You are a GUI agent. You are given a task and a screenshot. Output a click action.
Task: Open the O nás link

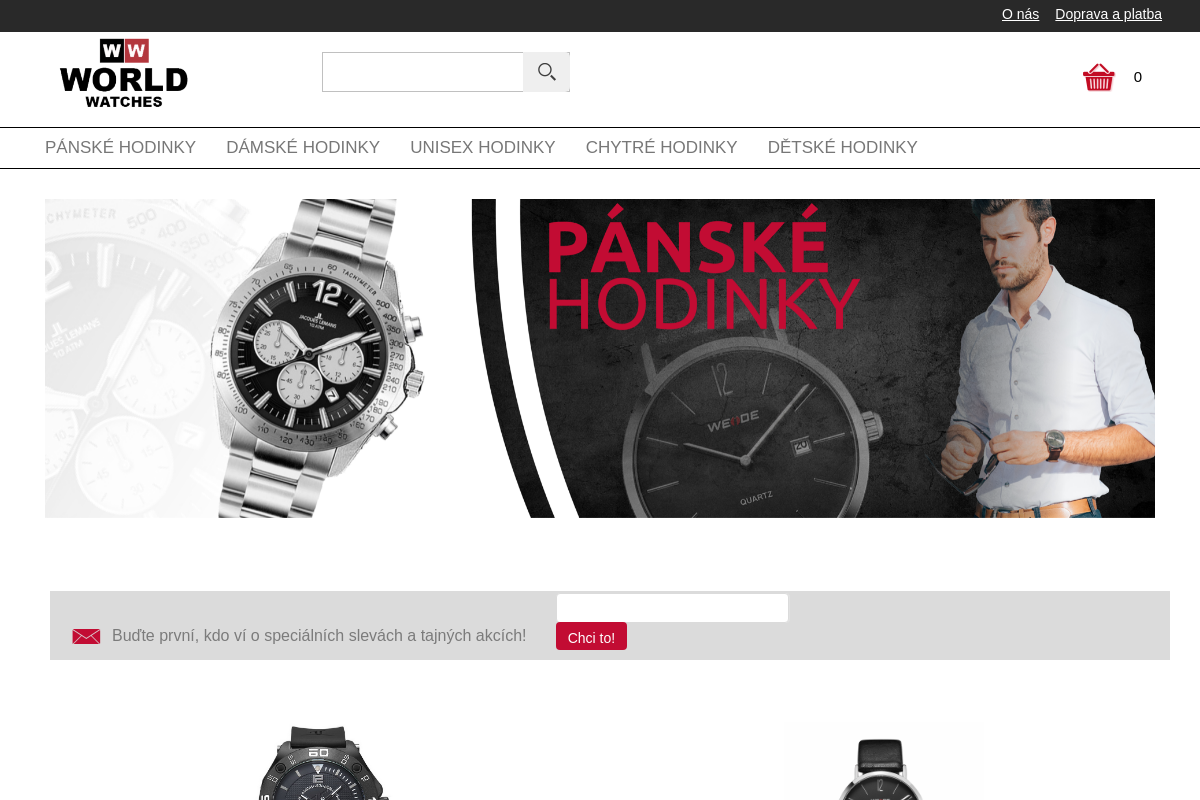click(x=1020, y=14)
